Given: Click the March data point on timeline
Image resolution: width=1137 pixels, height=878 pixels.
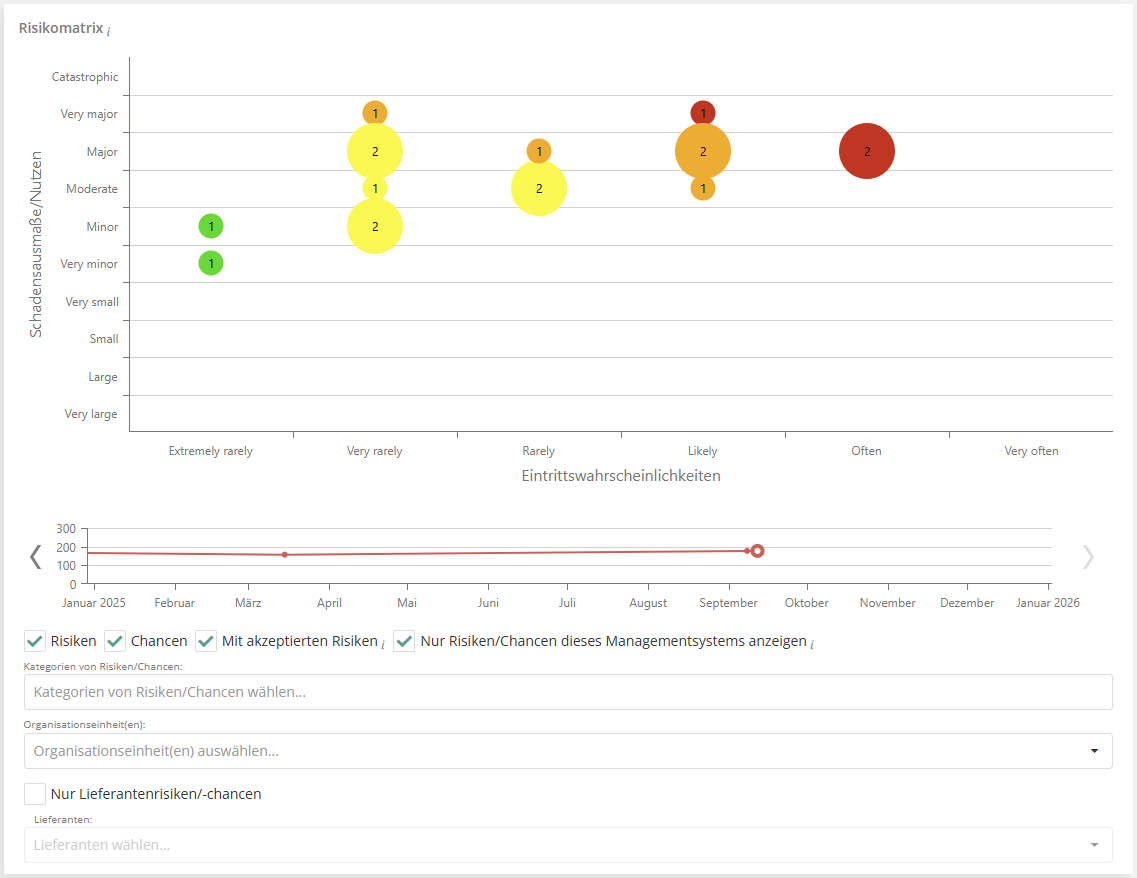Looking at the screenshot, I should point(285,555).
